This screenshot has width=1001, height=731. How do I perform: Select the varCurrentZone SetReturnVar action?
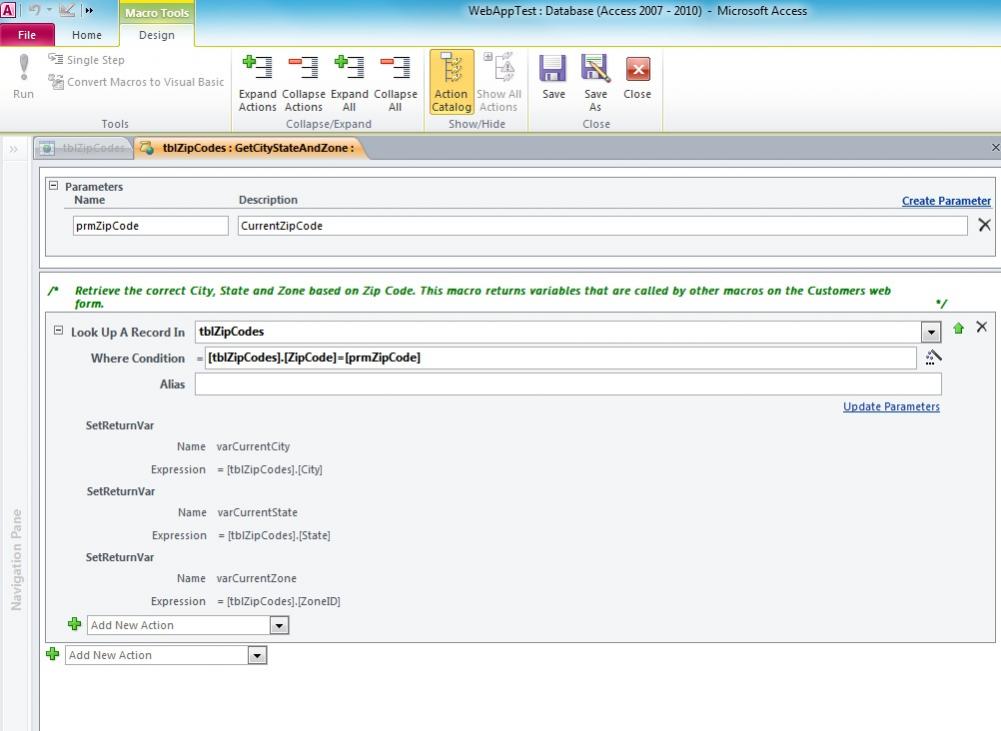pos(120,557)
